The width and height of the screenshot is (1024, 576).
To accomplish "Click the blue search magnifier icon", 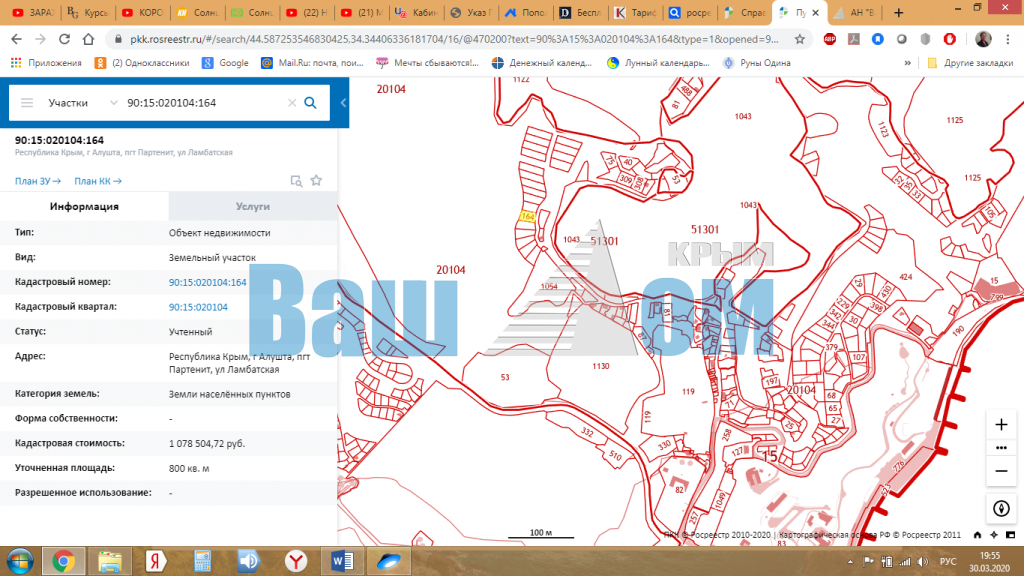I will coord(310,103).
